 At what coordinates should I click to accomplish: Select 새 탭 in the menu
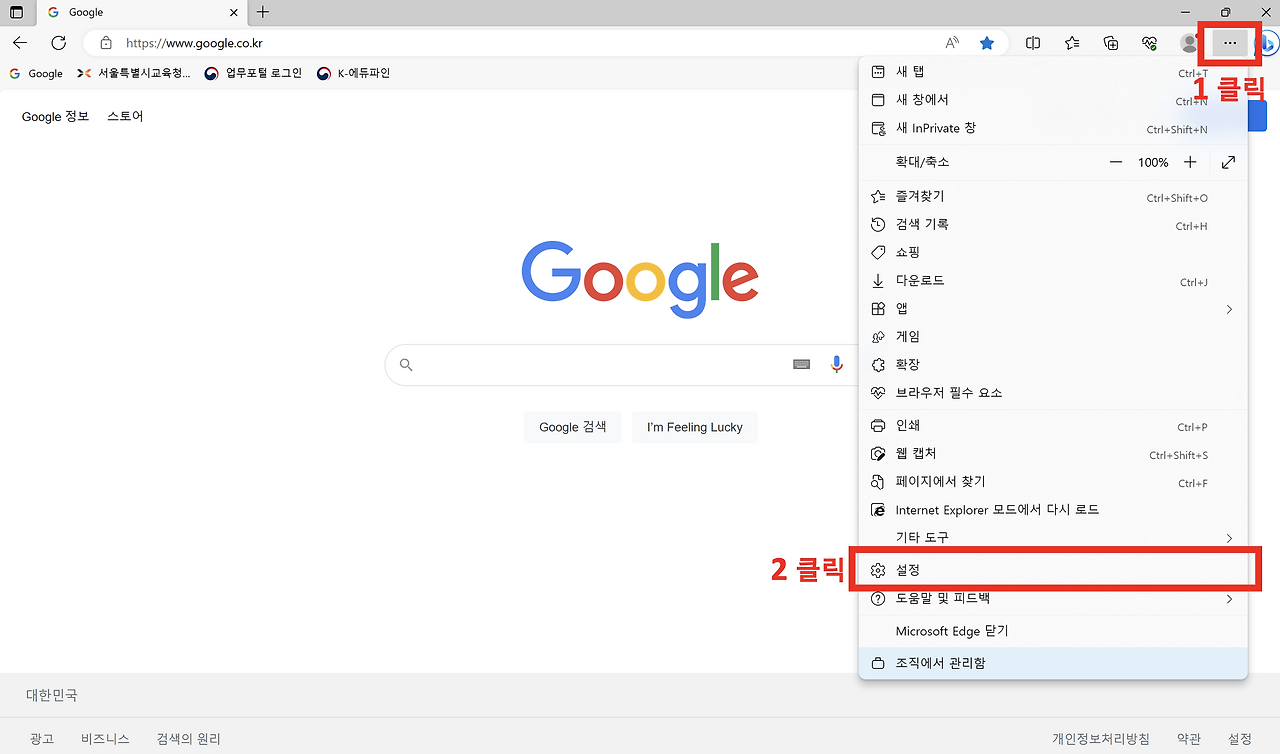[x=1053, y=72]
